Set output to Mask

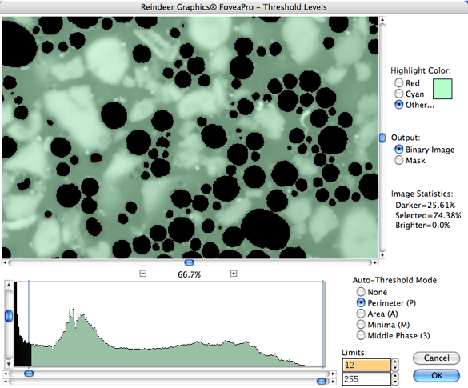[399, 160]
